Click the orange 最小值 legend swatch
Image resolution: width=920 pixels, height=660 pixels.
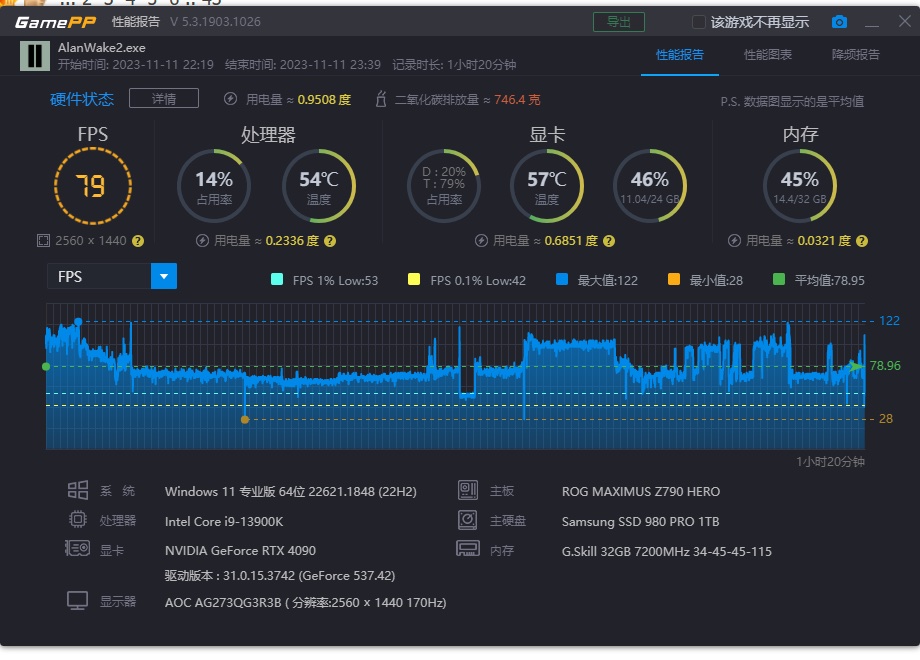click(x=674, y=279)
